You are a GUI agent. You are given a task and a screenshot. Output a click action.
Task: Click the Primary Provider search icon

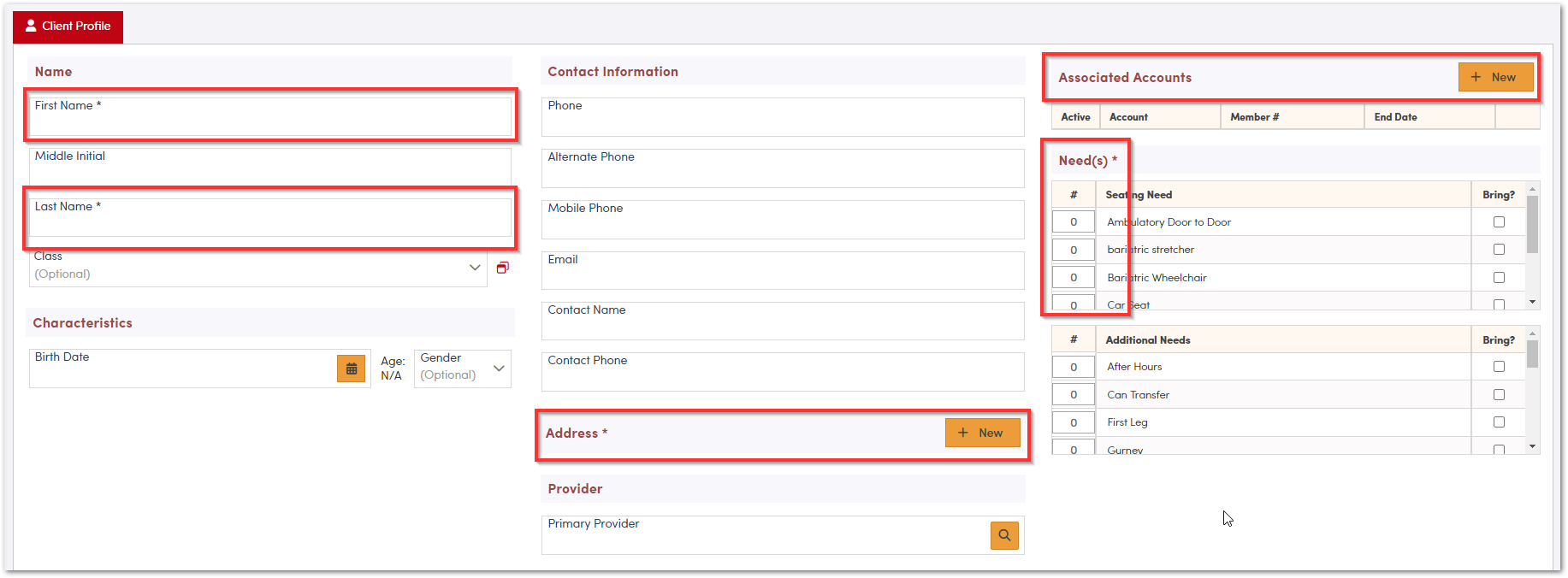pyautogui.click(x=1004, y=535)
